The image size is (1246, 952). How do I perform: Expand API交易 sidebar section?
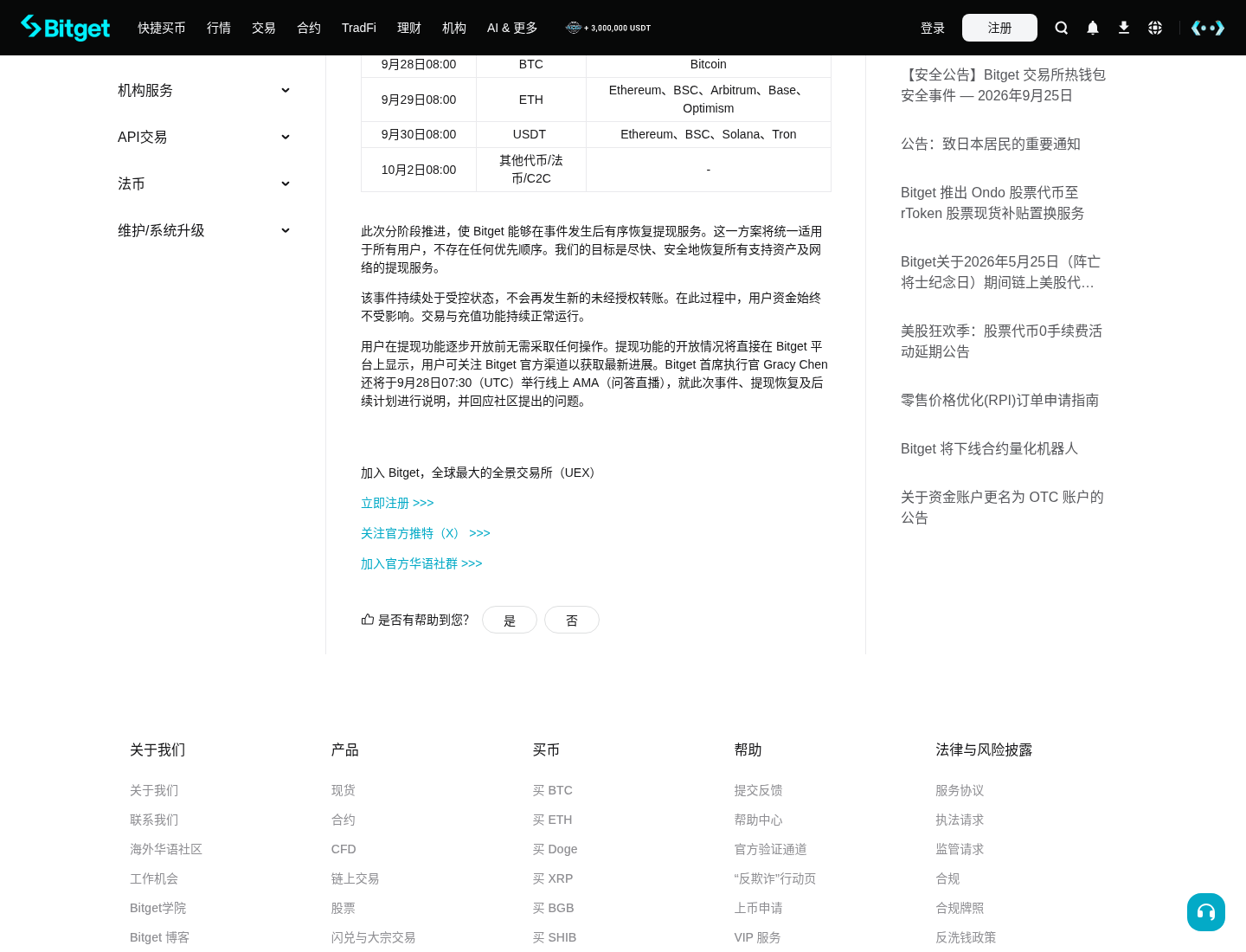(x=204, y=137)
